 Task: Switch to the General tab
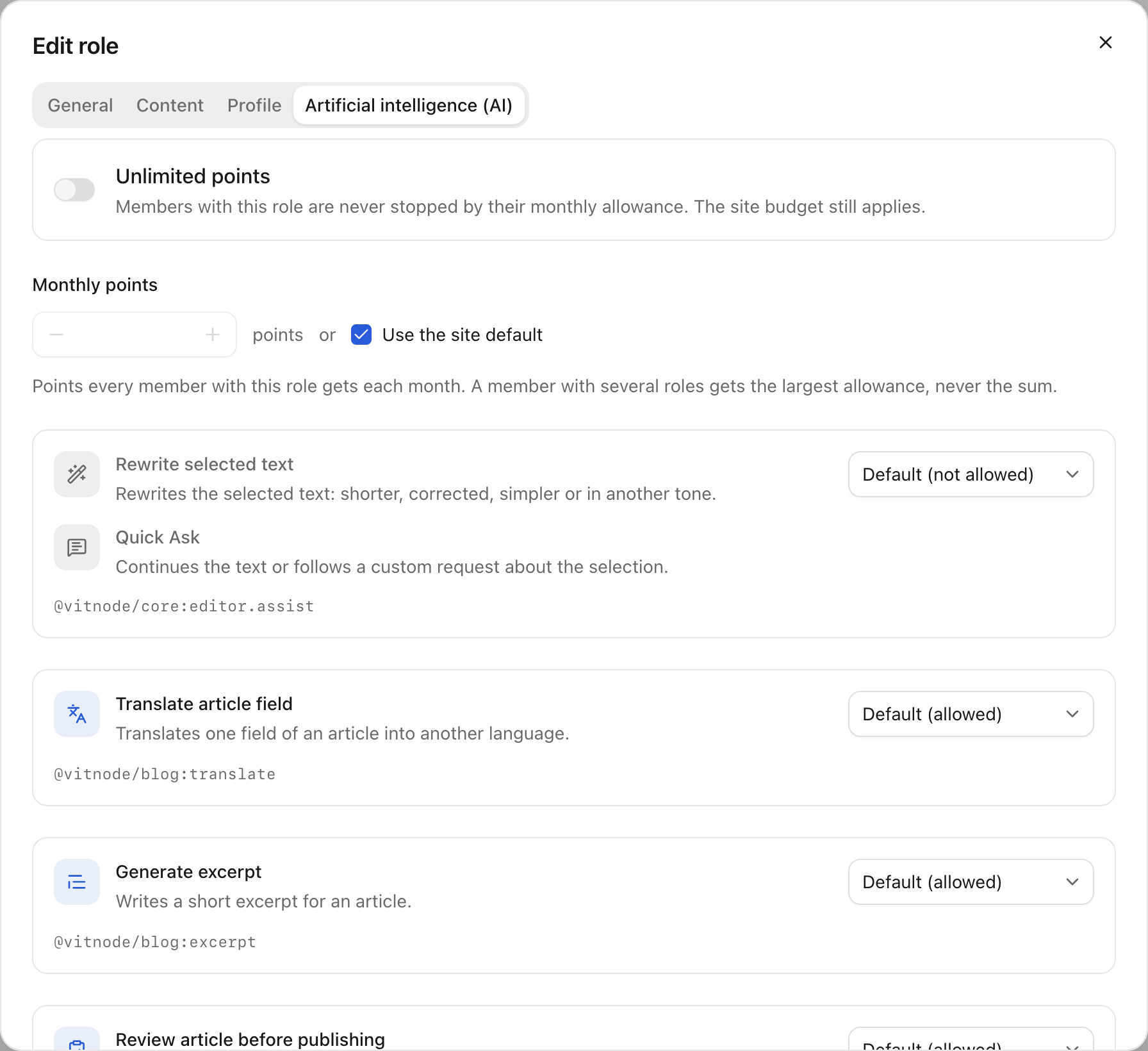pyautogui.click(x=80, y=105)
